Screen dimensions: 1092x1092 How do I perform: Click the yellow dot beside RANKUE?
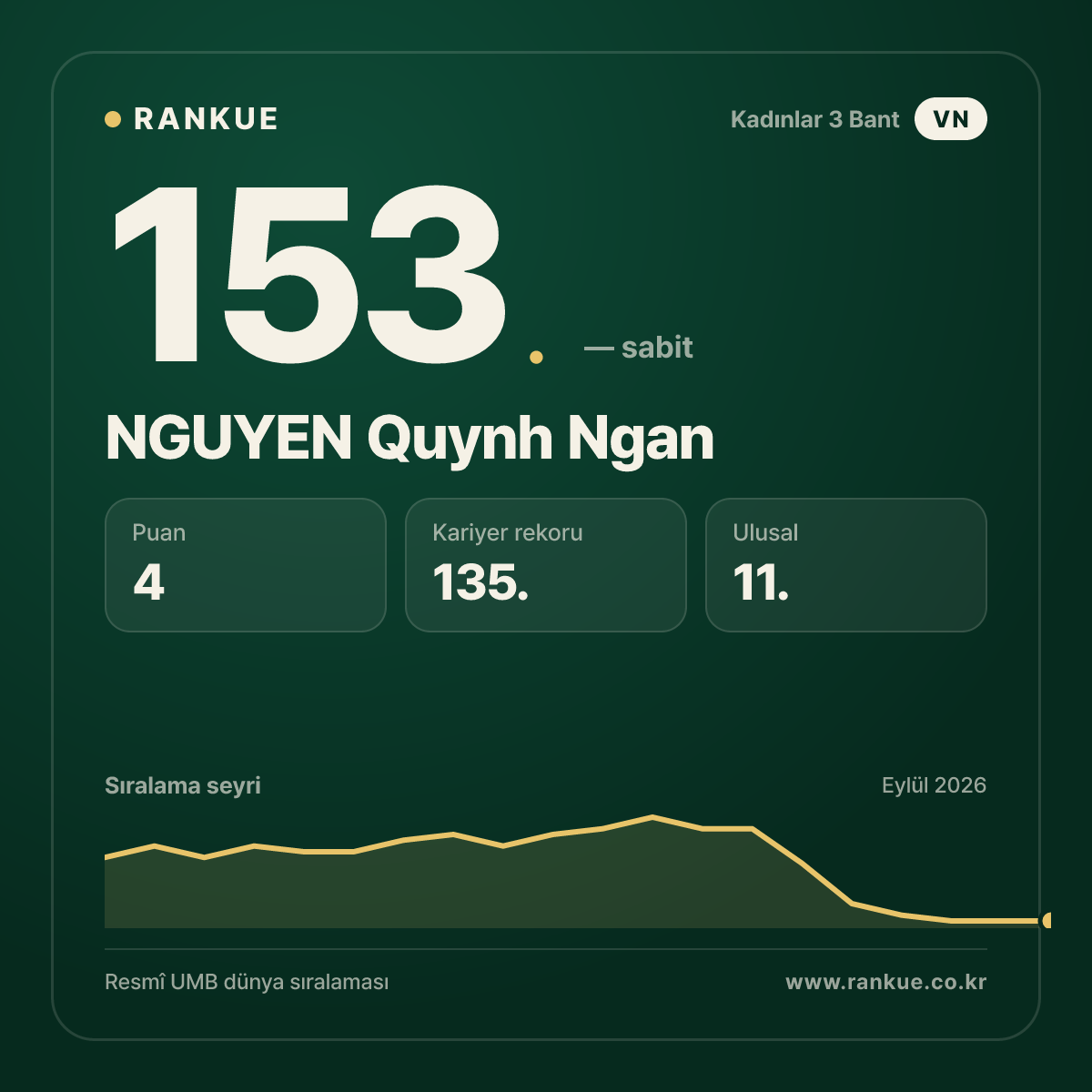(x=113, y=119)
